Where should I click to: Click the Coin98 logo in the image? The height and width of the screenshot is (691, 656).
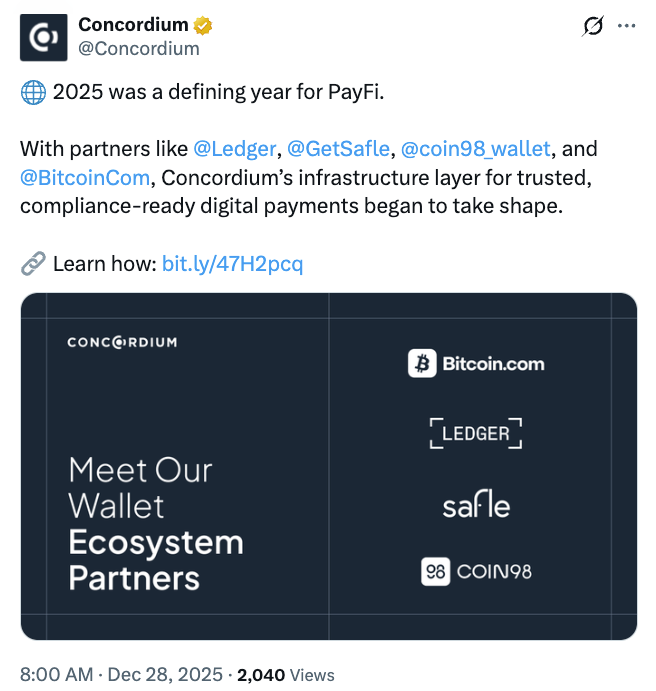pos(476,572)
